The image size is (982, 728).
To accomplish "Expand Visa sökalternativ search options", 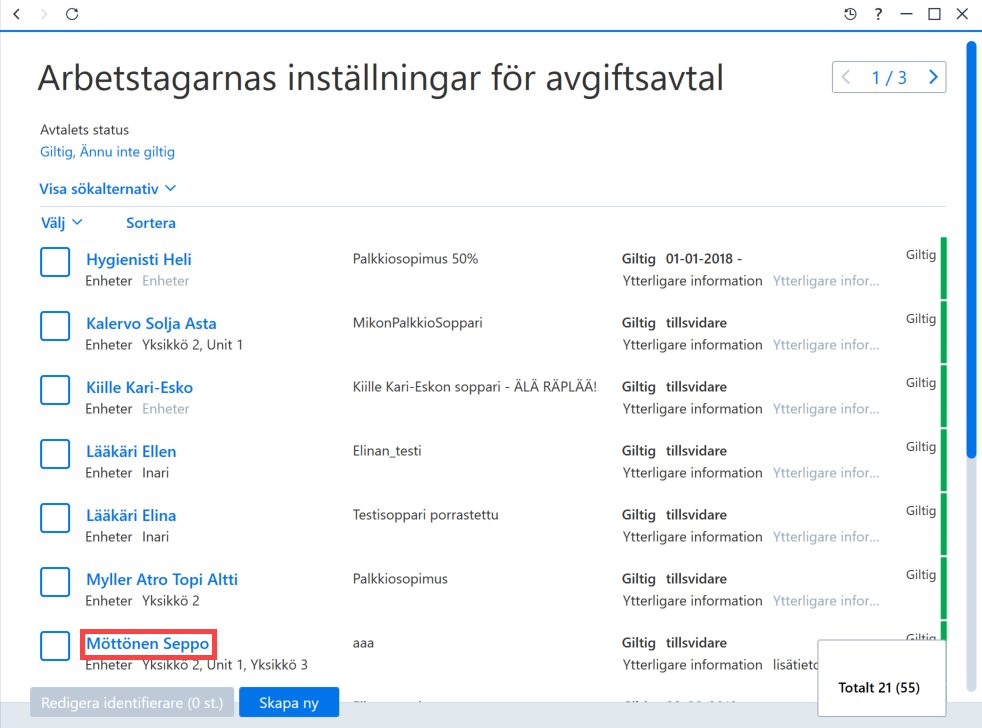I will [x=108, y=189].
